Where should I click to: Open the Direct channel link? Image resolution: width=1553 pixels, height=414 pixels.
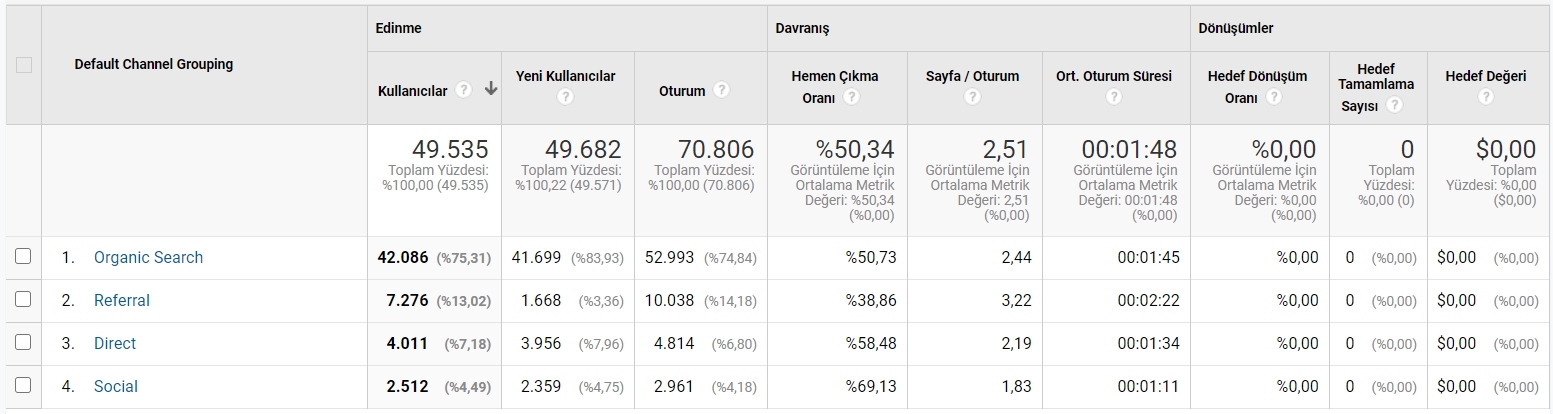click(115, 343)
